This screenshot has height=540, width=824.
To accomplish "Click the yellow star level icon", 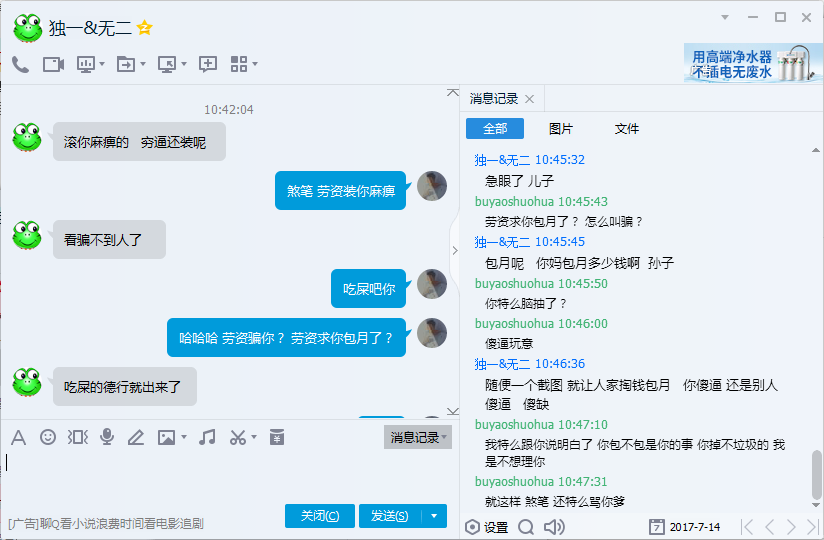I will 145,27.
